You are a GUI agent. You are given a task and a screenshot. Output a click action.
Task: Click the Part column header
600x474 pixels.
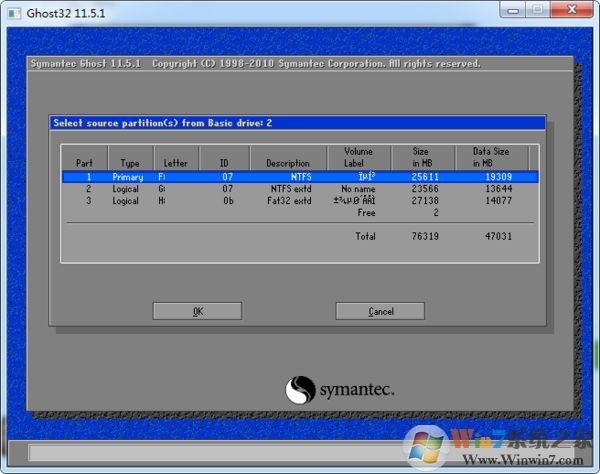[84, 163]
